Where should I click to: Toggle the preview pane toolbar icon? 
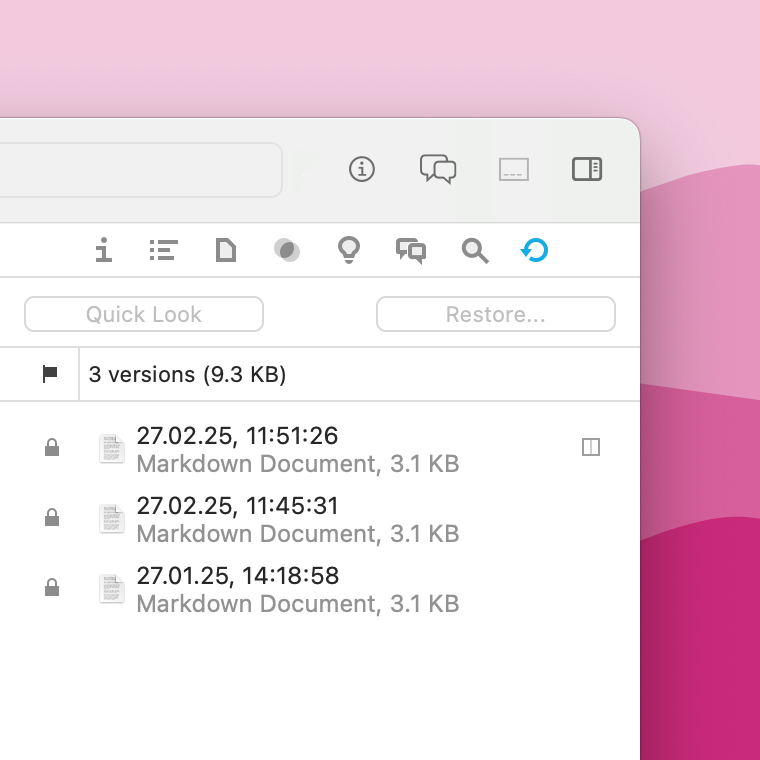514,170
